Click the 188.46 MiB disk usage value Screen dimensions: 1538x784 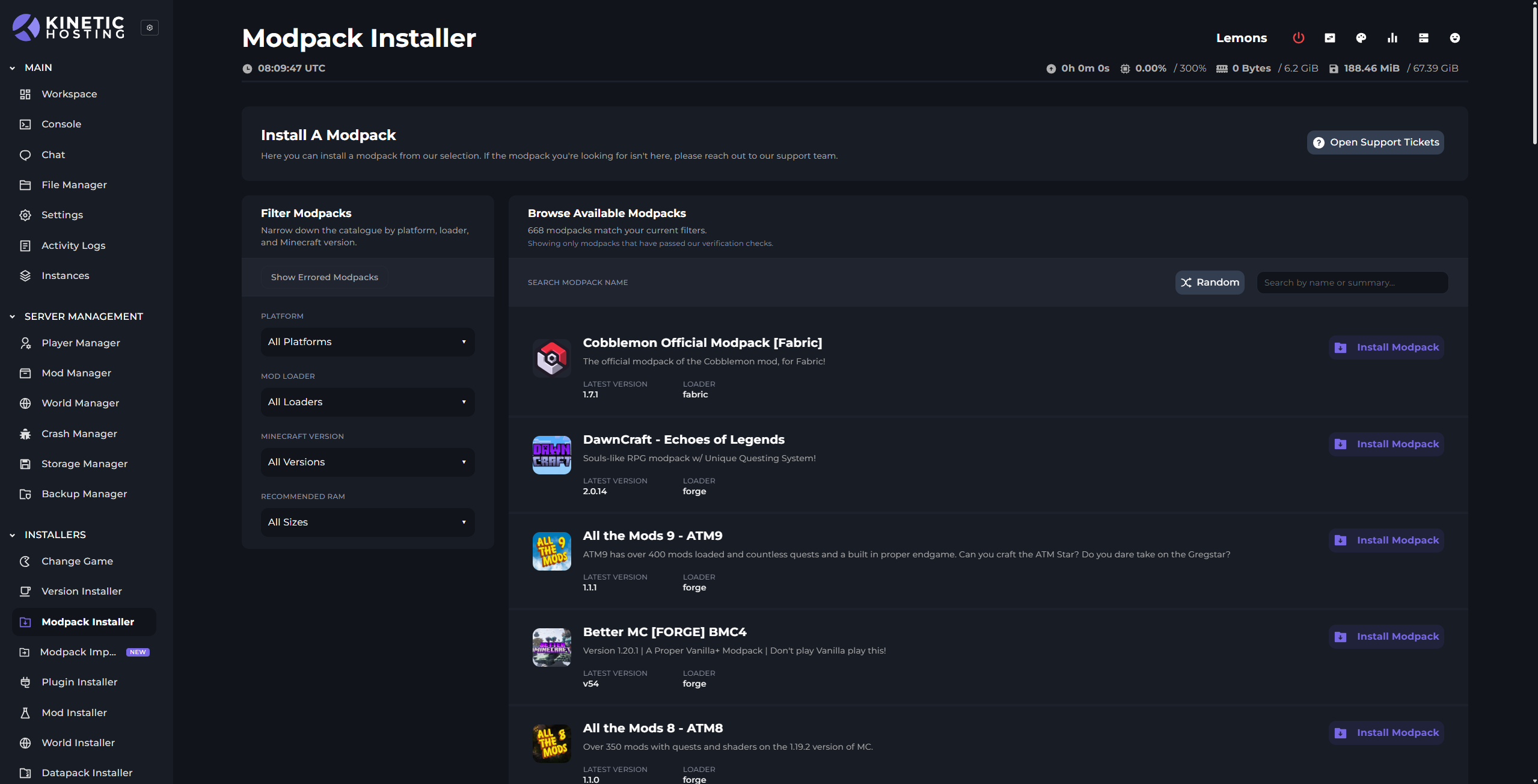[x=1371, y=69]
